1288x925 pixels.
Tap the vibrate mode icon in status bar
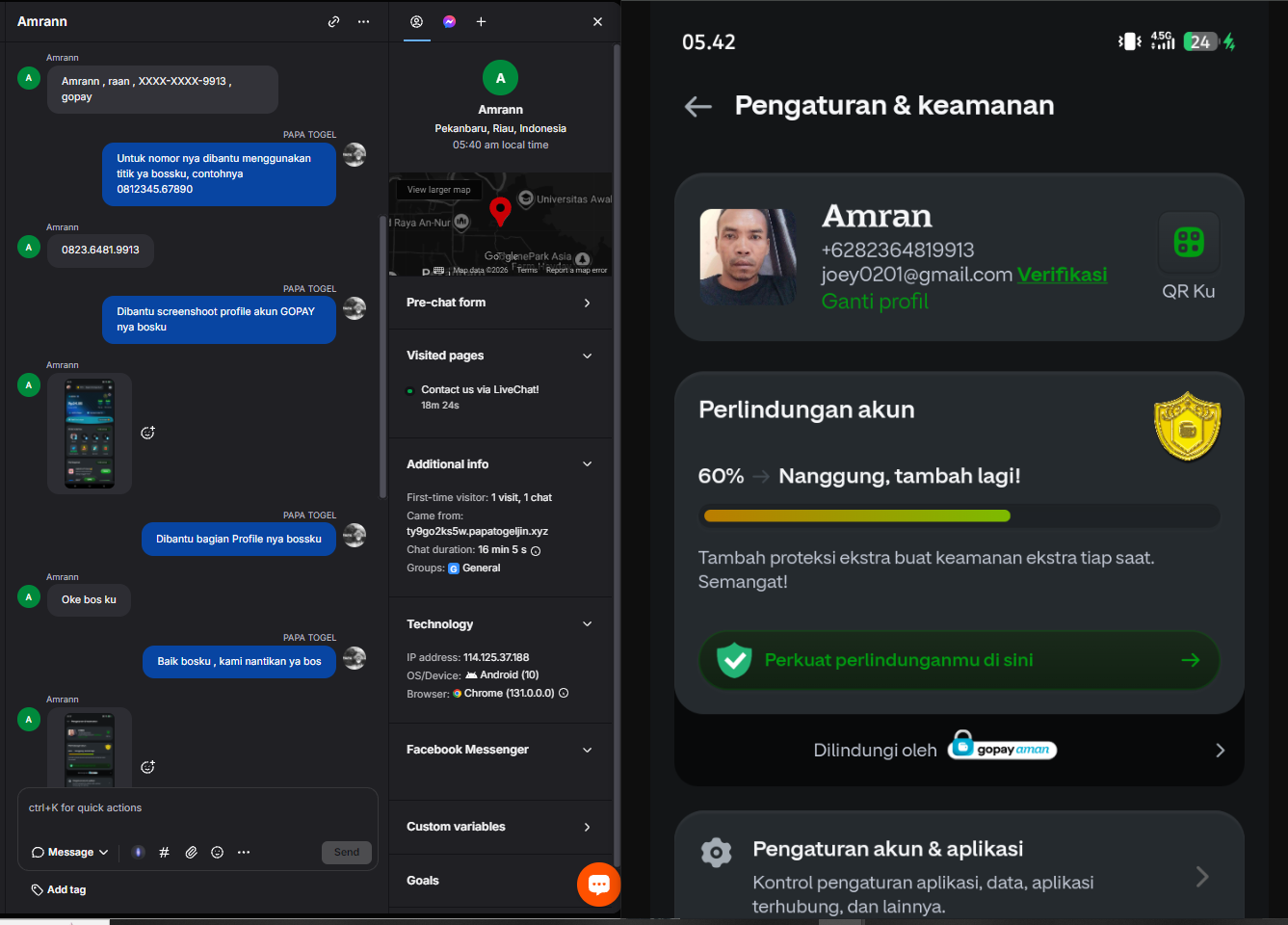(x=1129, y=41)
